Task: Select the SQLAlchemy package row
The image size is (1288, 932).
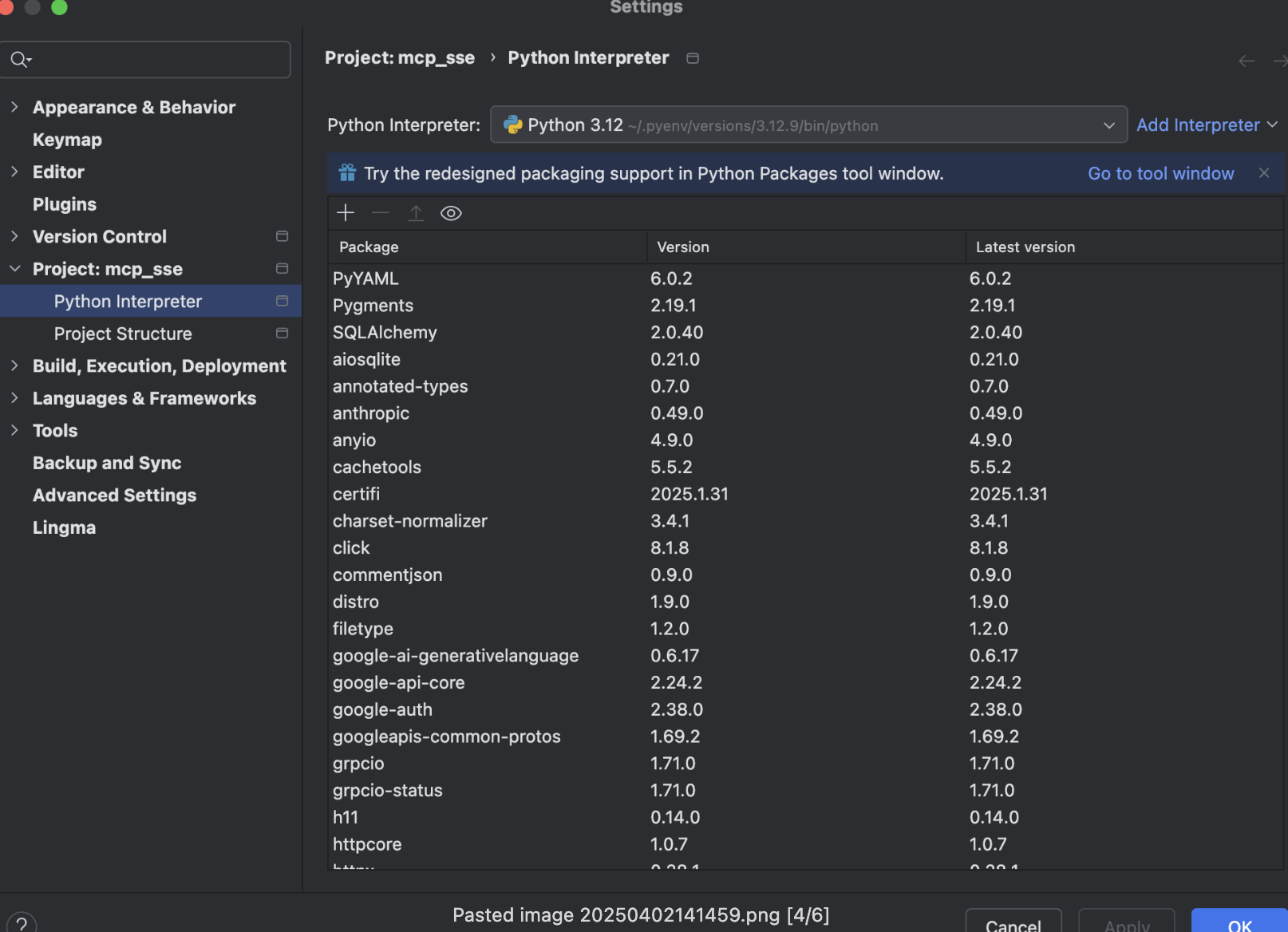Action: (805, 332)
